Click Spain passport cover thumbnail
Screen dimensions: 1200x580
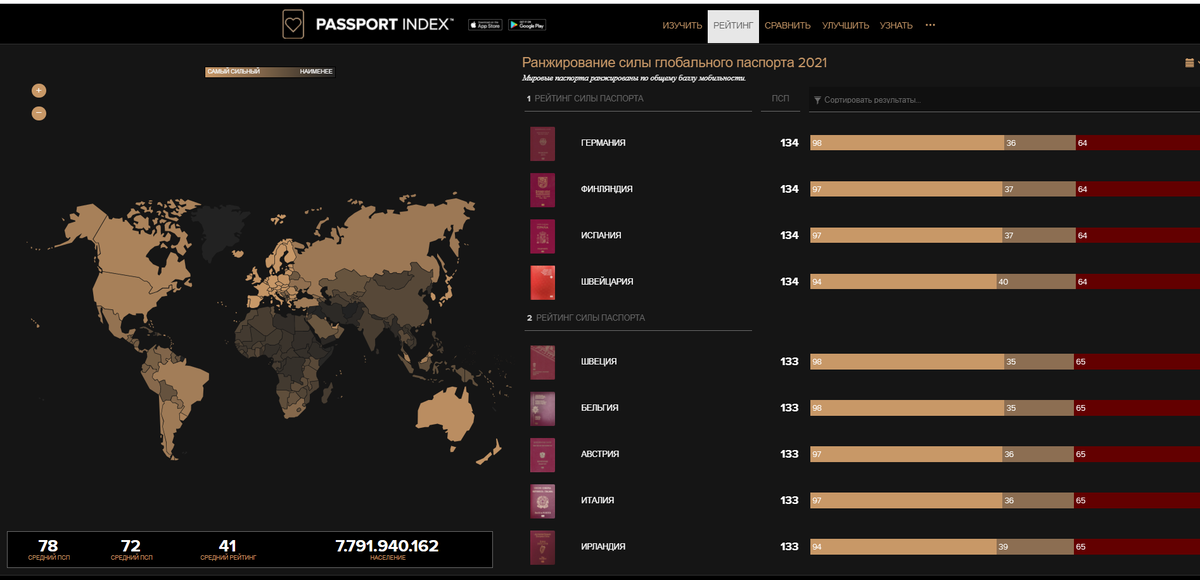click(542, 236)
